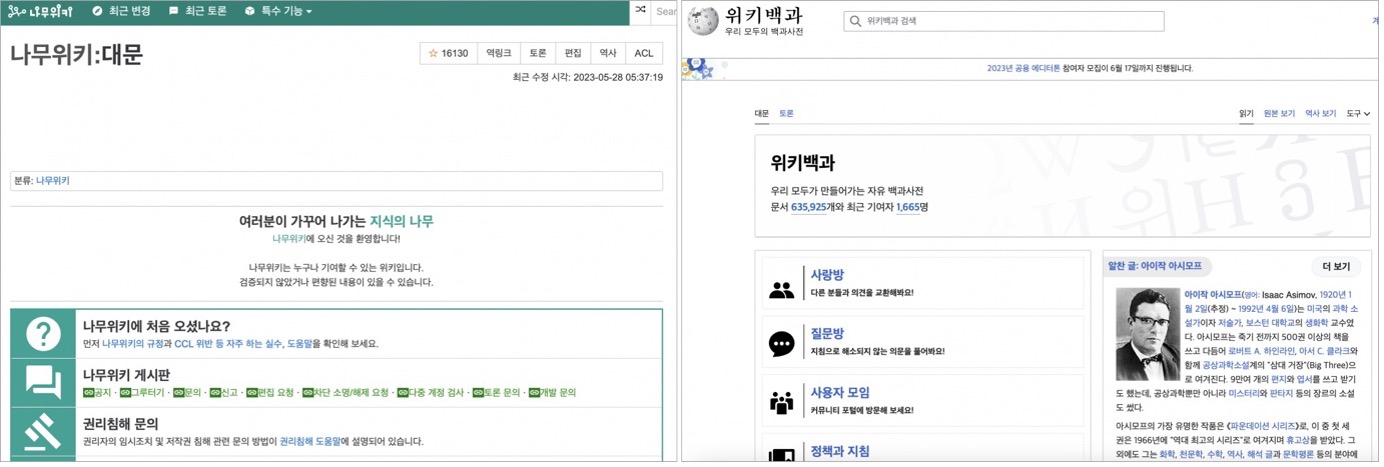Click the people icon next to 사랑방
The image size is (1384, 467).
pos(781,290)
